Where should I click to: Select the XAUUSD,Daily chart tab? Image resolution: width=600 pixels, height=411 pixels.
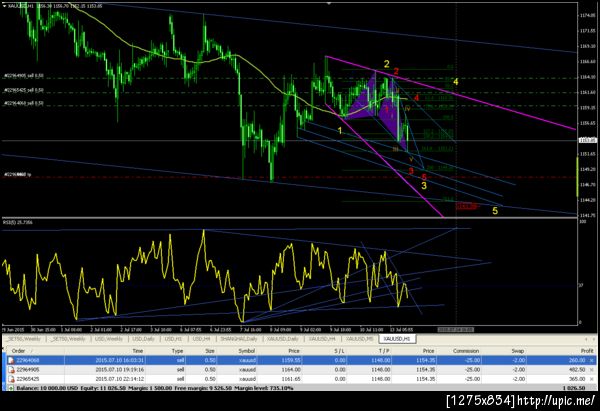click(x=282, y=339)
